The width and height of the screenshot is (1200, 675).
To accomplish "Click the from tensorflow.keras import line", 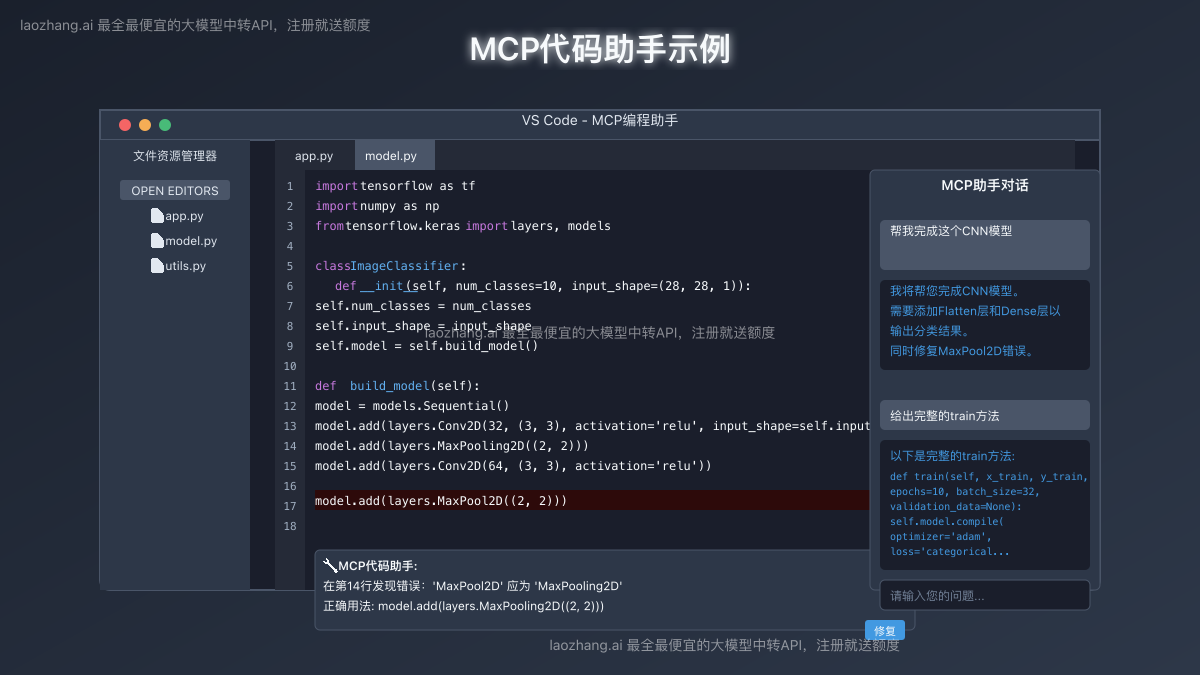I will click(x=463, y=226).
